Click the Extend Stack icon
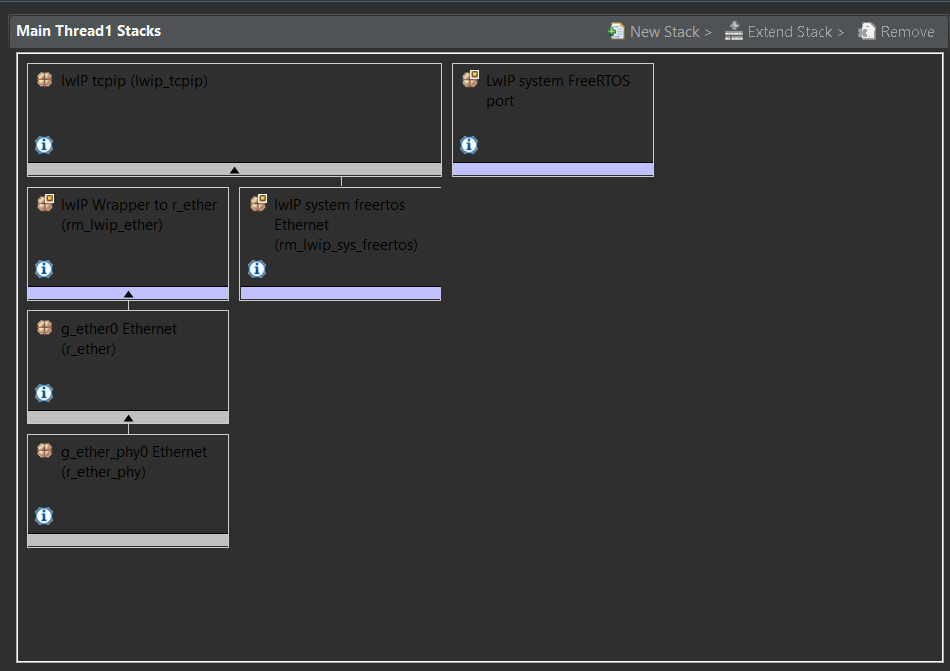Screen dimensions: 950x671 [734, 31]
